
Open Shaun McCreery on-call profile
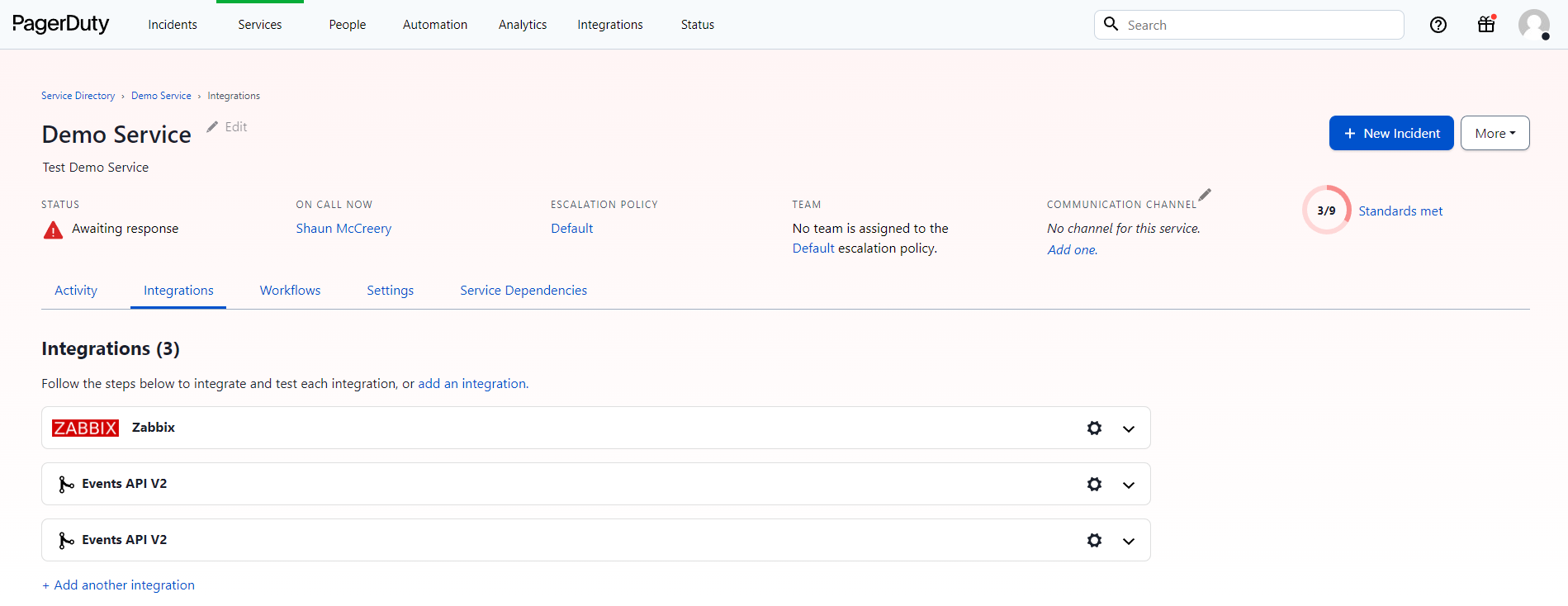click(343, 229)
